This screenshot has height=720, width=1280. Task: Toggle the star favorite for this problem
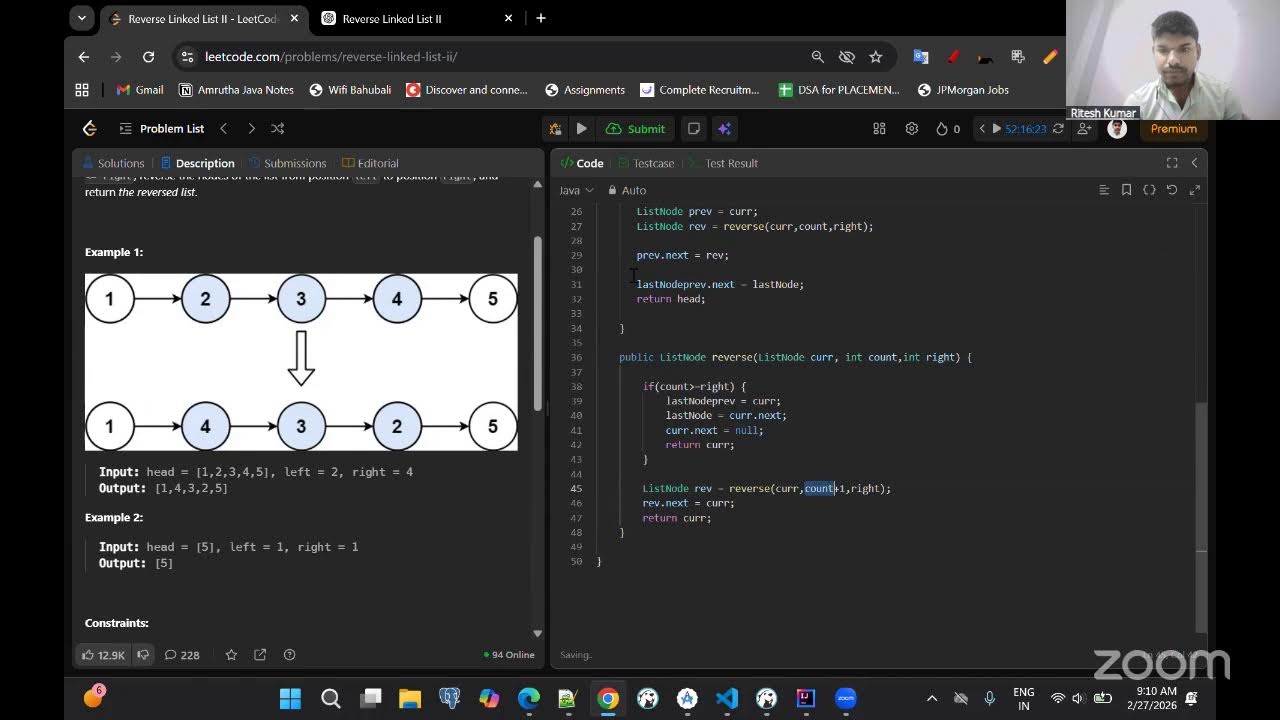coord(231,655)
